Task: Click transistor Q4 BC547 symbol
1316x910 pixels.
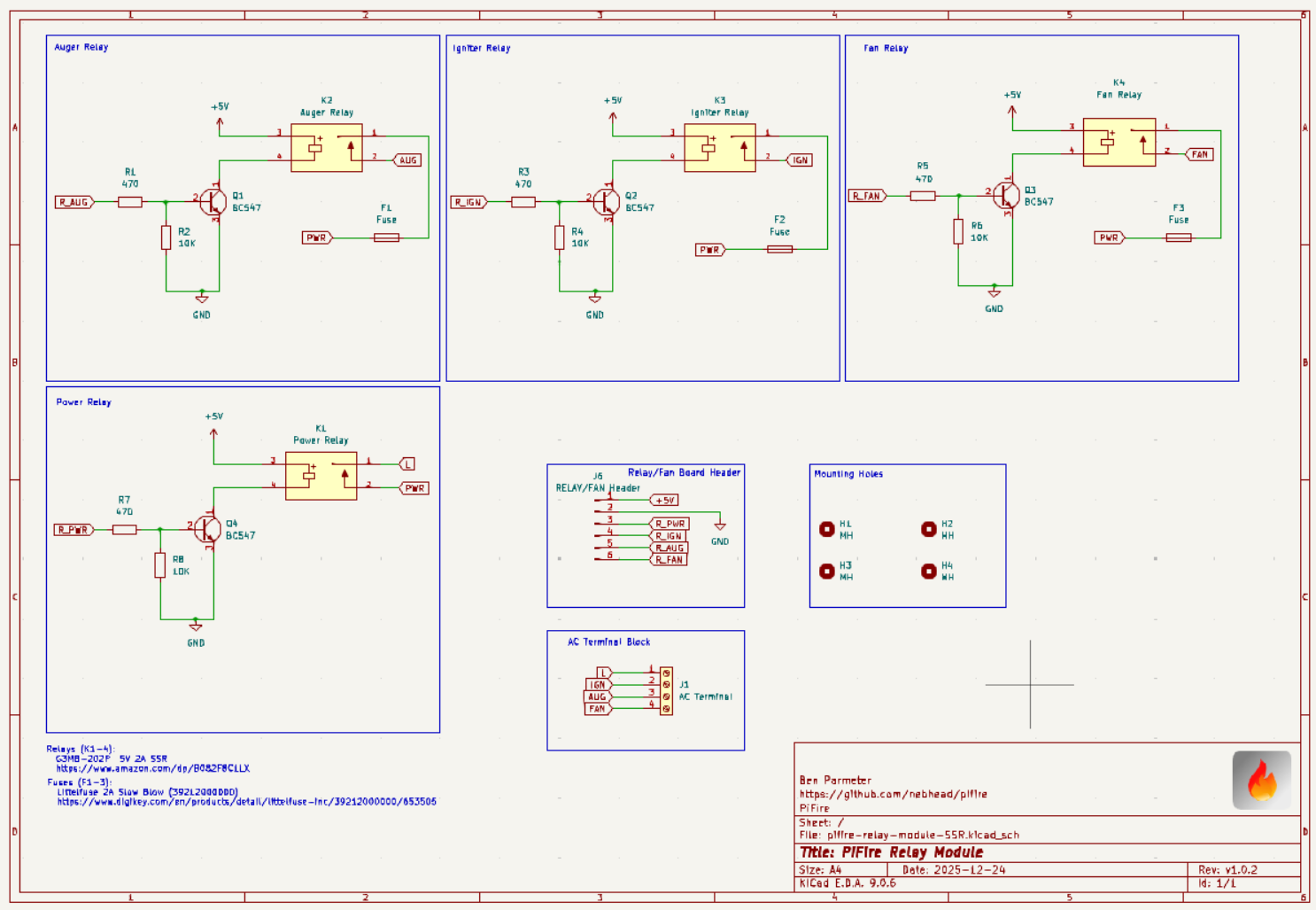Action: (x=207, y=530)
